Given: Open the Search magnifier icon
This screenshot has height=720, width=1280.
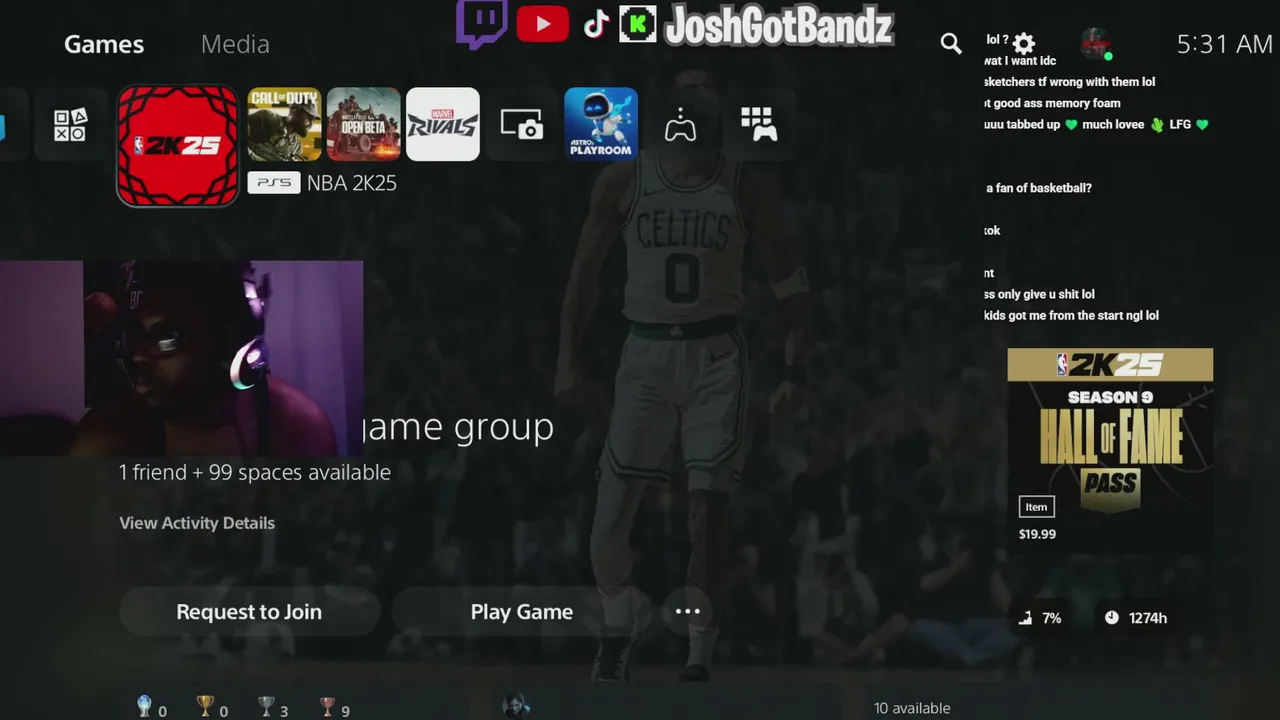Looking at the screenshot, I should point(951,43).
